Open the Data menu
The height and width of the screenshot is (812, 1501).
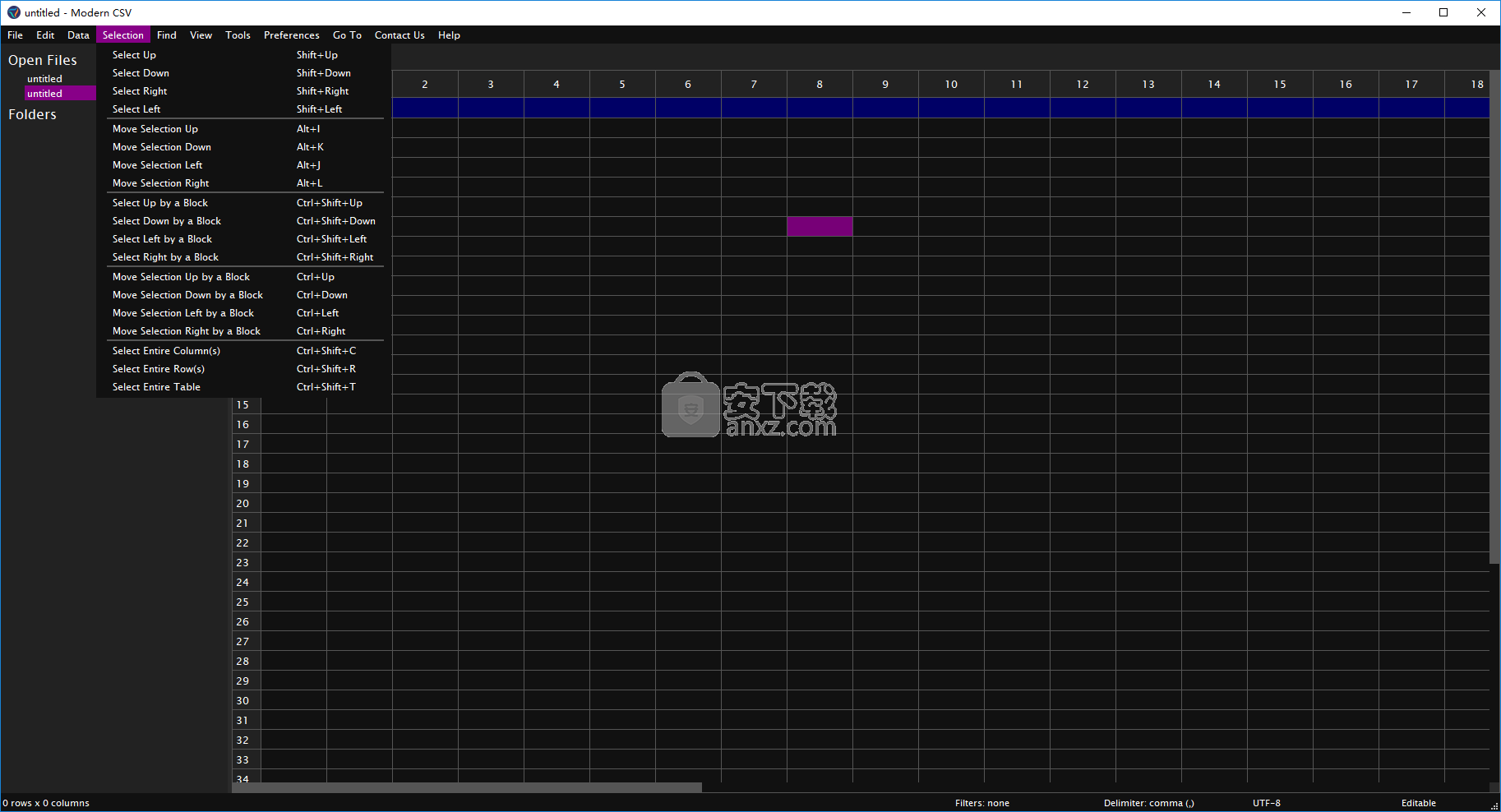pyautogui.click(x=78, y=35)
